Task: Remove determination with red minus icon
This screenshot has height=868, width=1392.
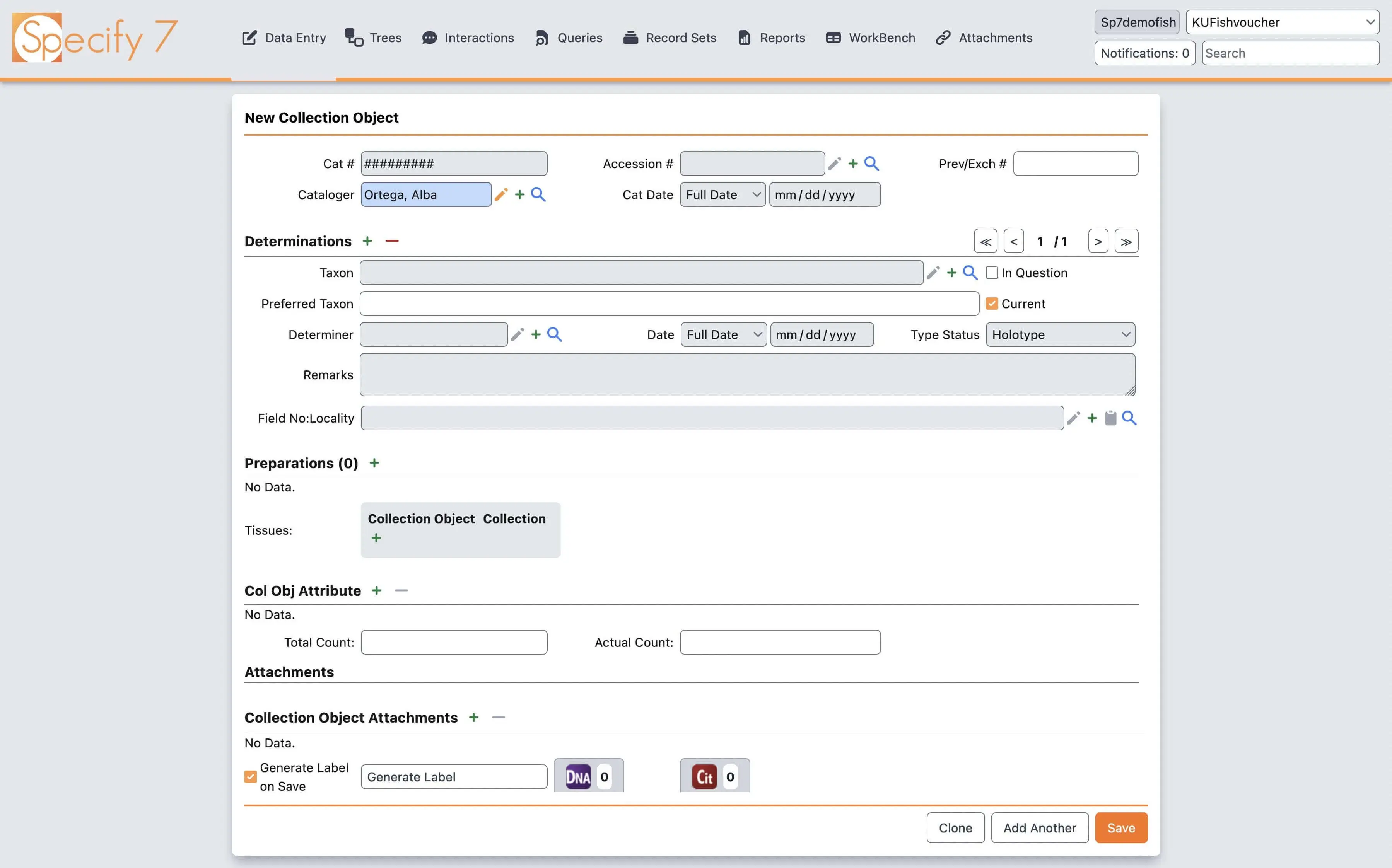Action: click(x=392, y=241)
